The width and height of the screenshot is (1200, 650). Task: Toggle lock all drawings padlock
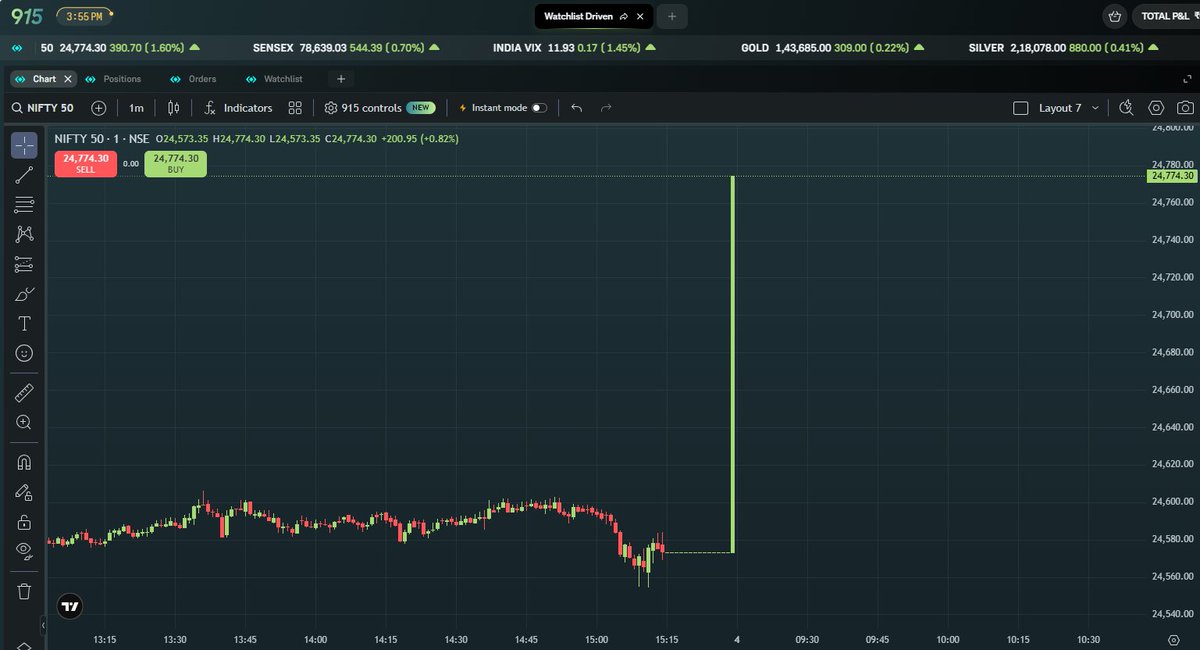pyautogui.click(x=25, y=521)
